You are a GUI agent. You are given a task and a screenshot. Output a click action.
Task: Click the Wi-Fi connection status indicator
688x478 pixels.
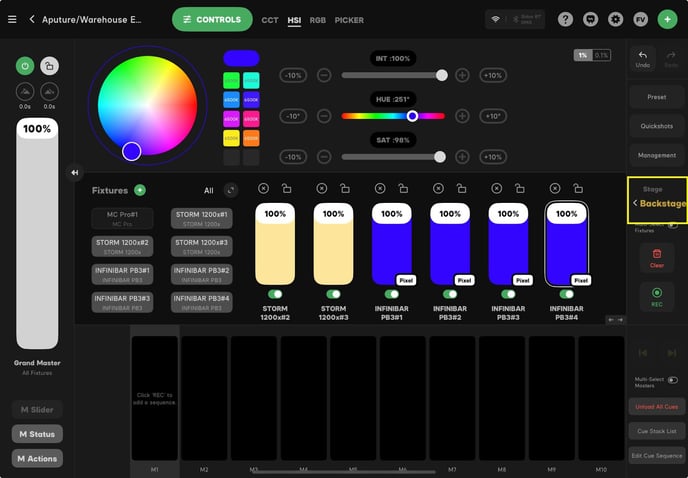click(x=495, y=19)
